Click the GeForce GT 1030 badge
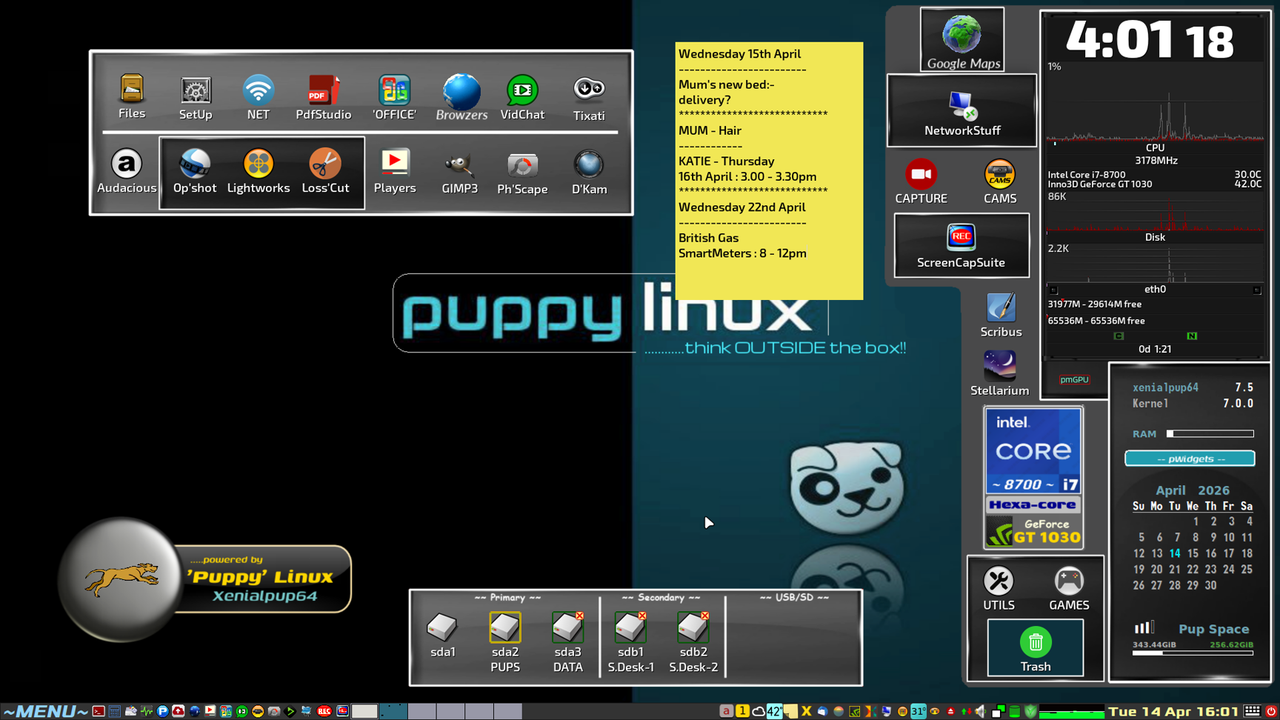The width and height of the screenshot is (1280, 720). [1034, 531]
